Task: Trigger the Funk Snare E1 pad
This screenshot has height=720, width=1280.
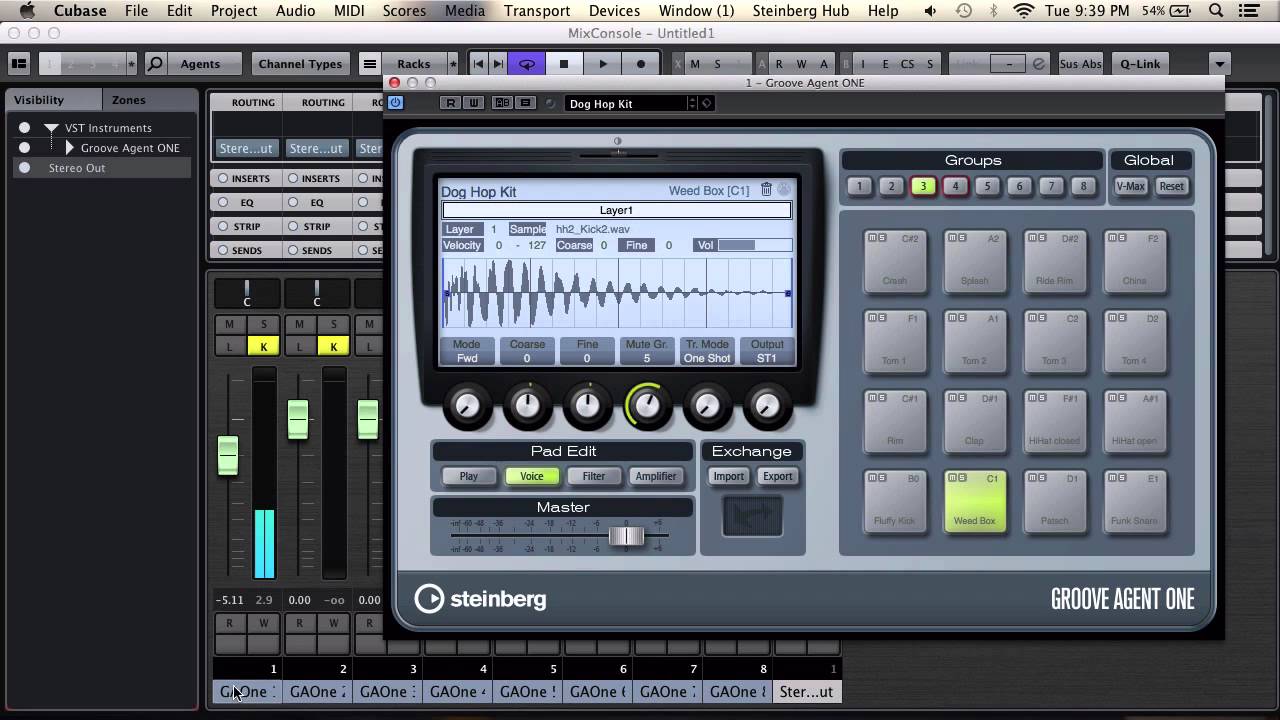Action: [x=1135, y=501]
